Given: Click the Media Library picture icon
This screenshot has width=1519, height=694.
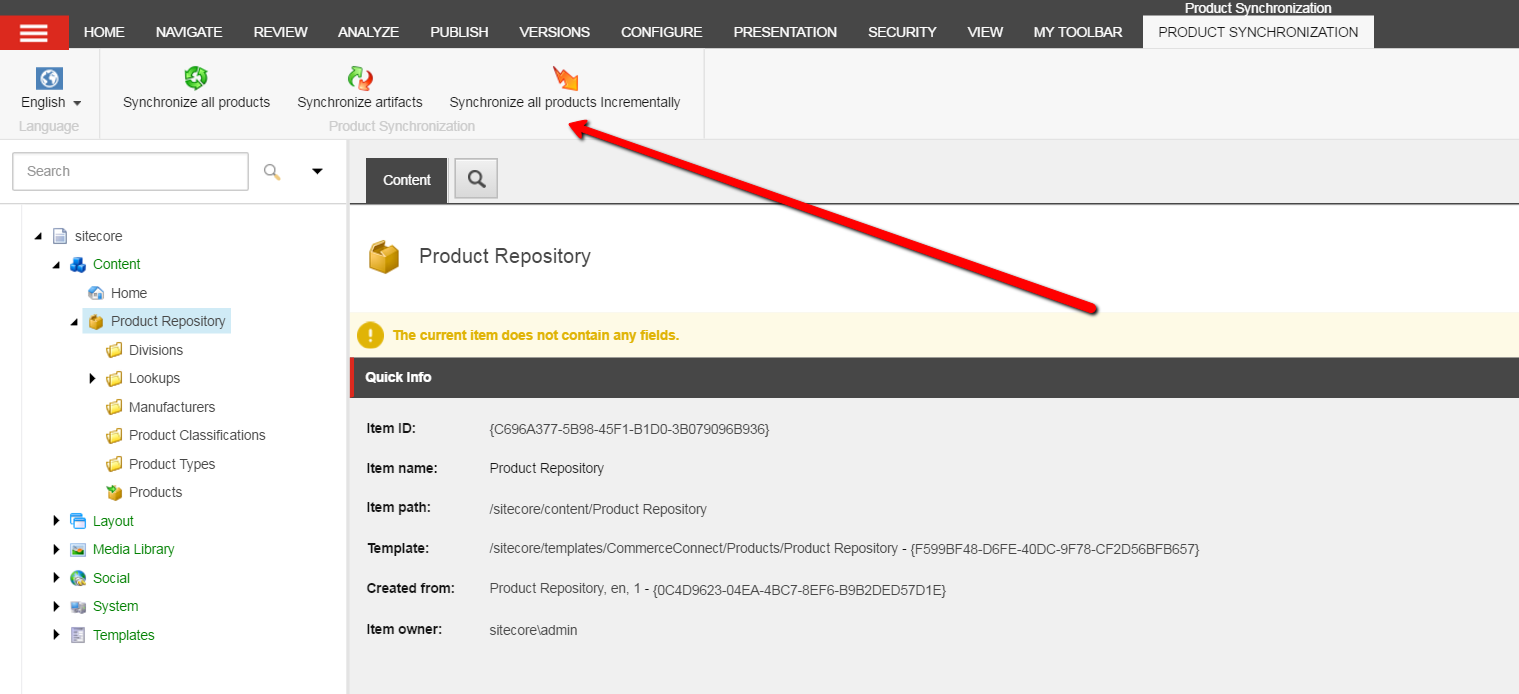Looking at the screenshot, I should [x=78, y=549].
